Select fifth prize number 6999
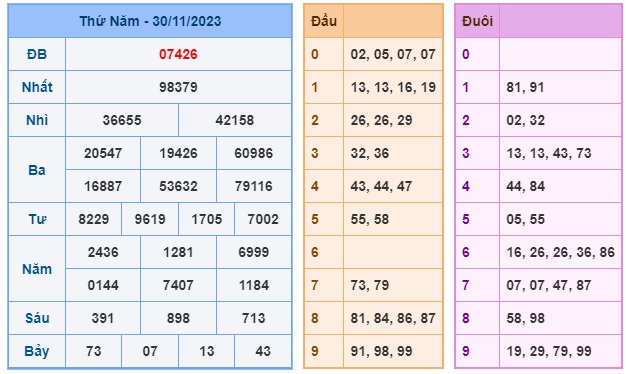 254,252
